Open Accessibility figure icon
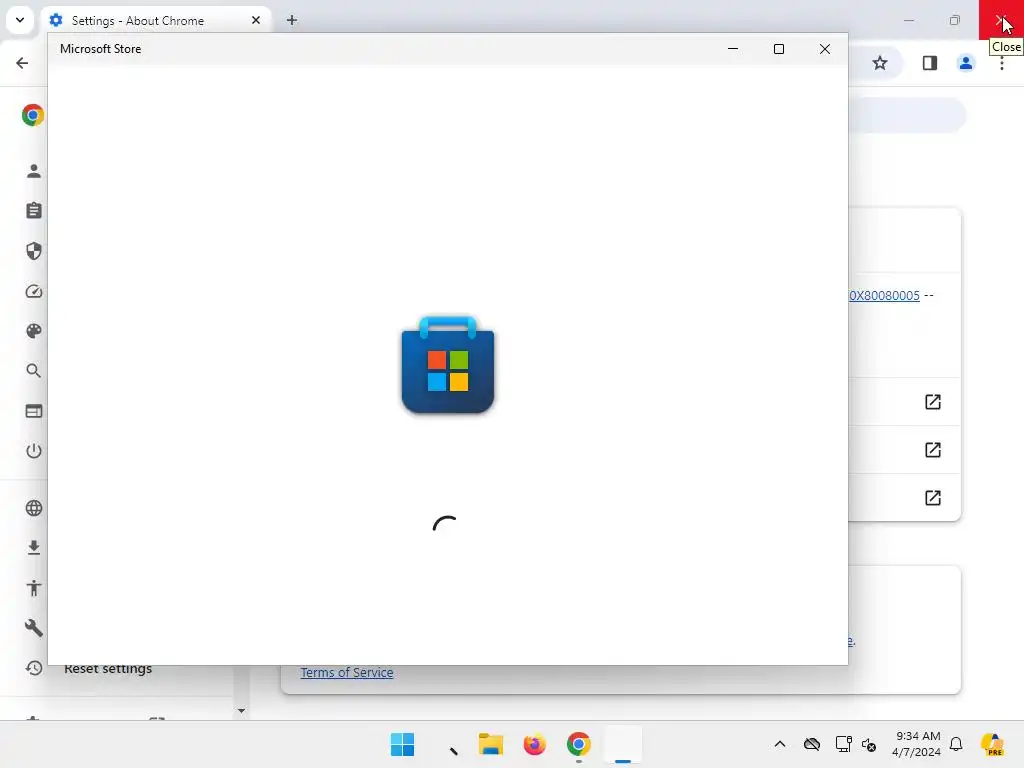 34,588
